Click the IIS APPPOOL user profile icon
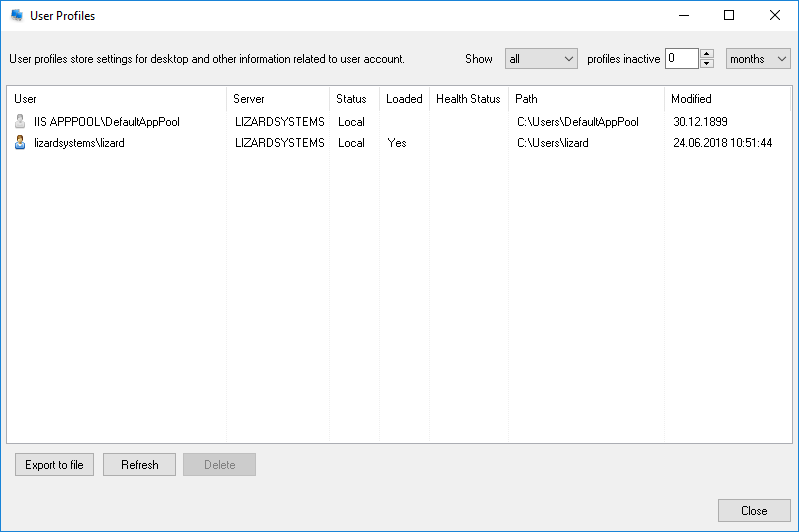799x532 pixels. 20,122
